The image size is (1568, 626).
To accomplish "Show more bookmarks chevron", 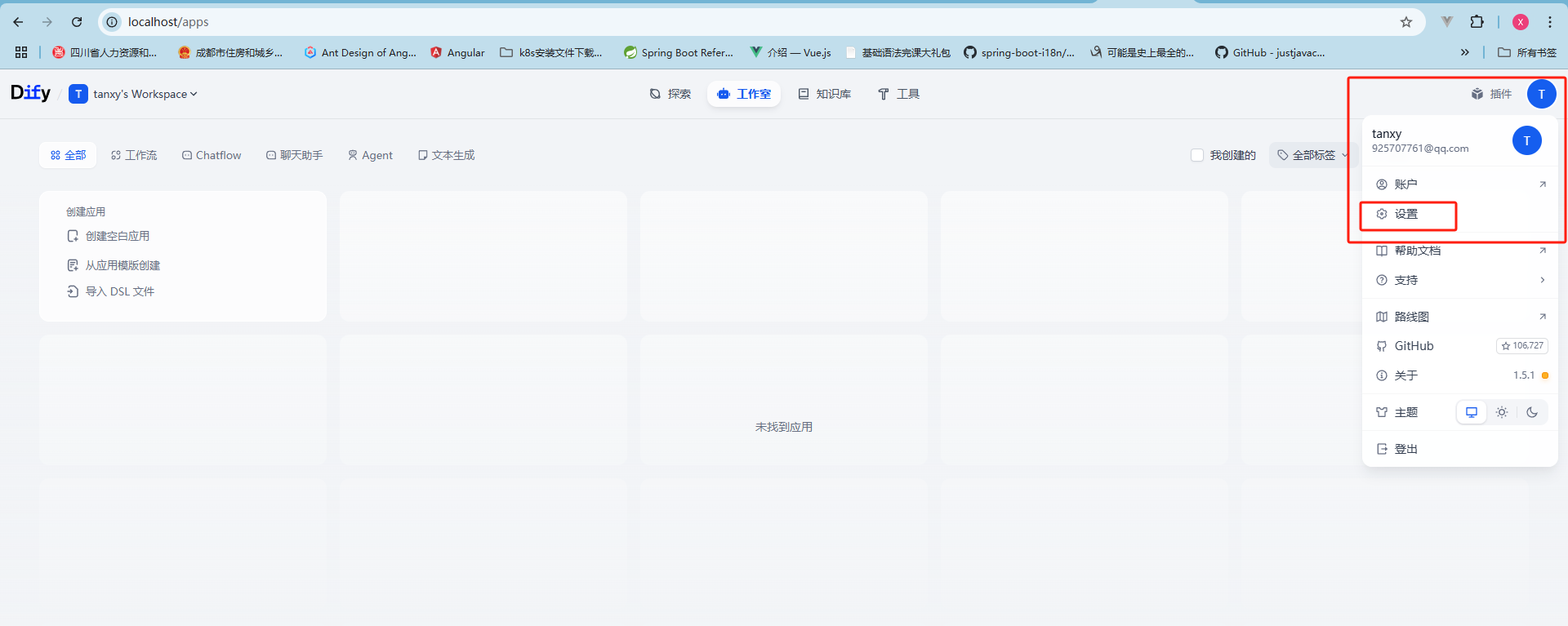I will coord(1465,52).
